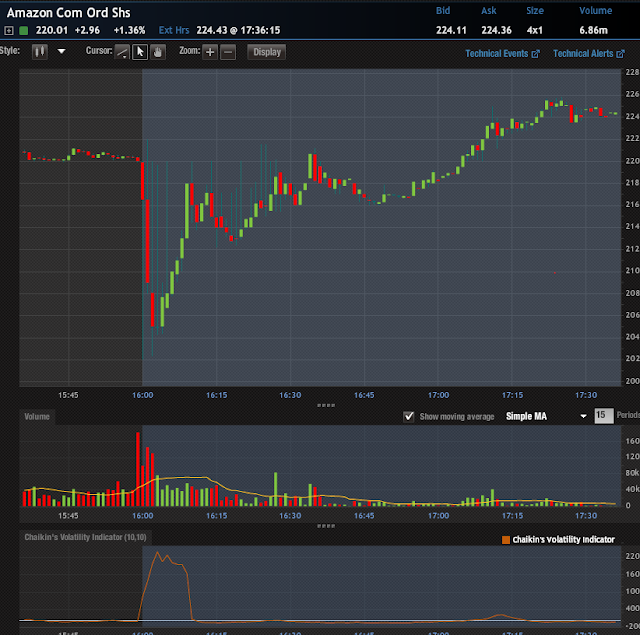Expand the quote details plus icon
Image resolution: width=640 pixels, height=635 pixels.
click(9, 30)
